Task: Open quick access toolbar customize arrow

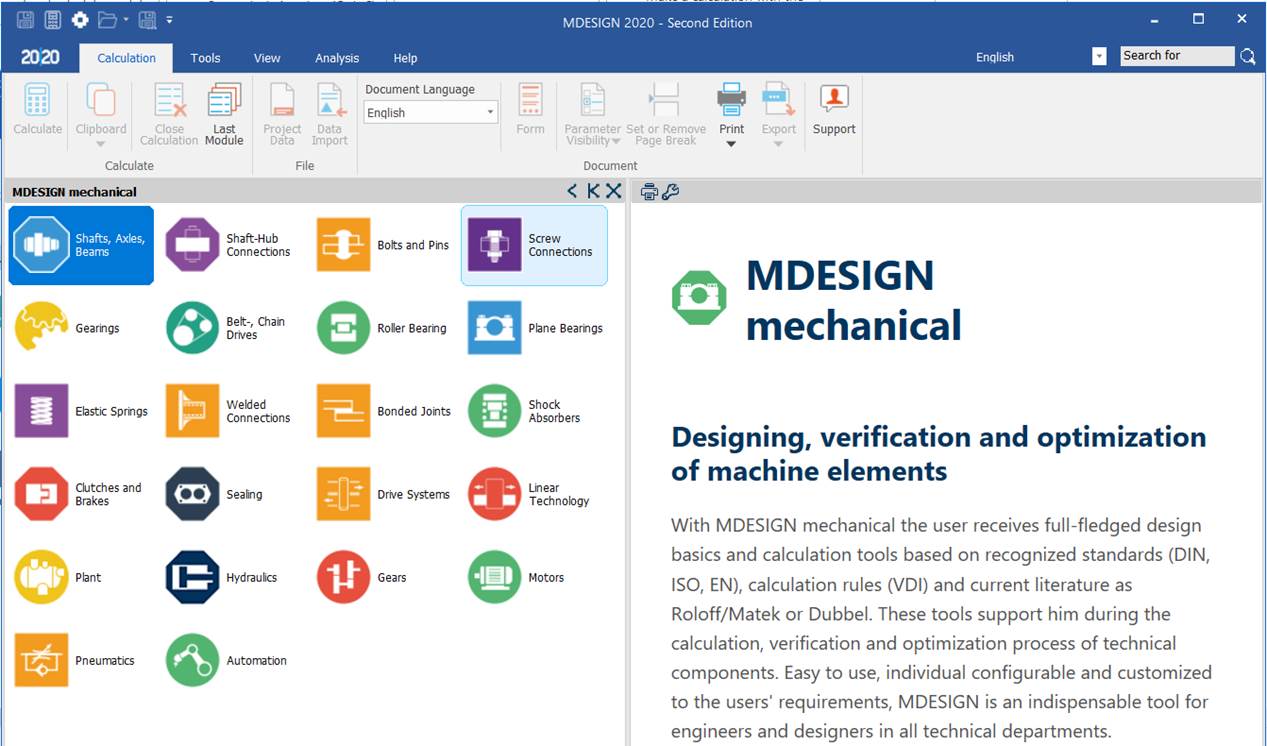Action: (x=169, y=20)
